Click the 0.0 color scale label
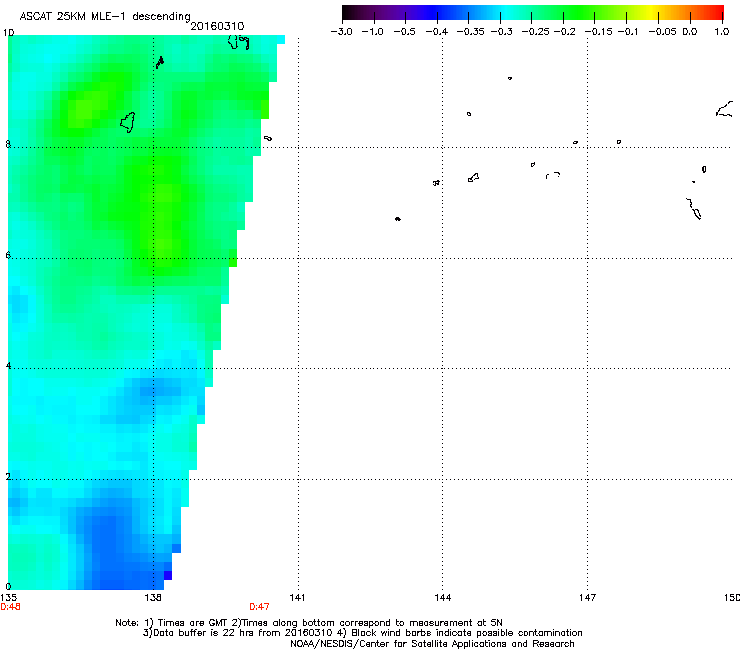This screenshot has width=740, height=650. coord(690,32)
